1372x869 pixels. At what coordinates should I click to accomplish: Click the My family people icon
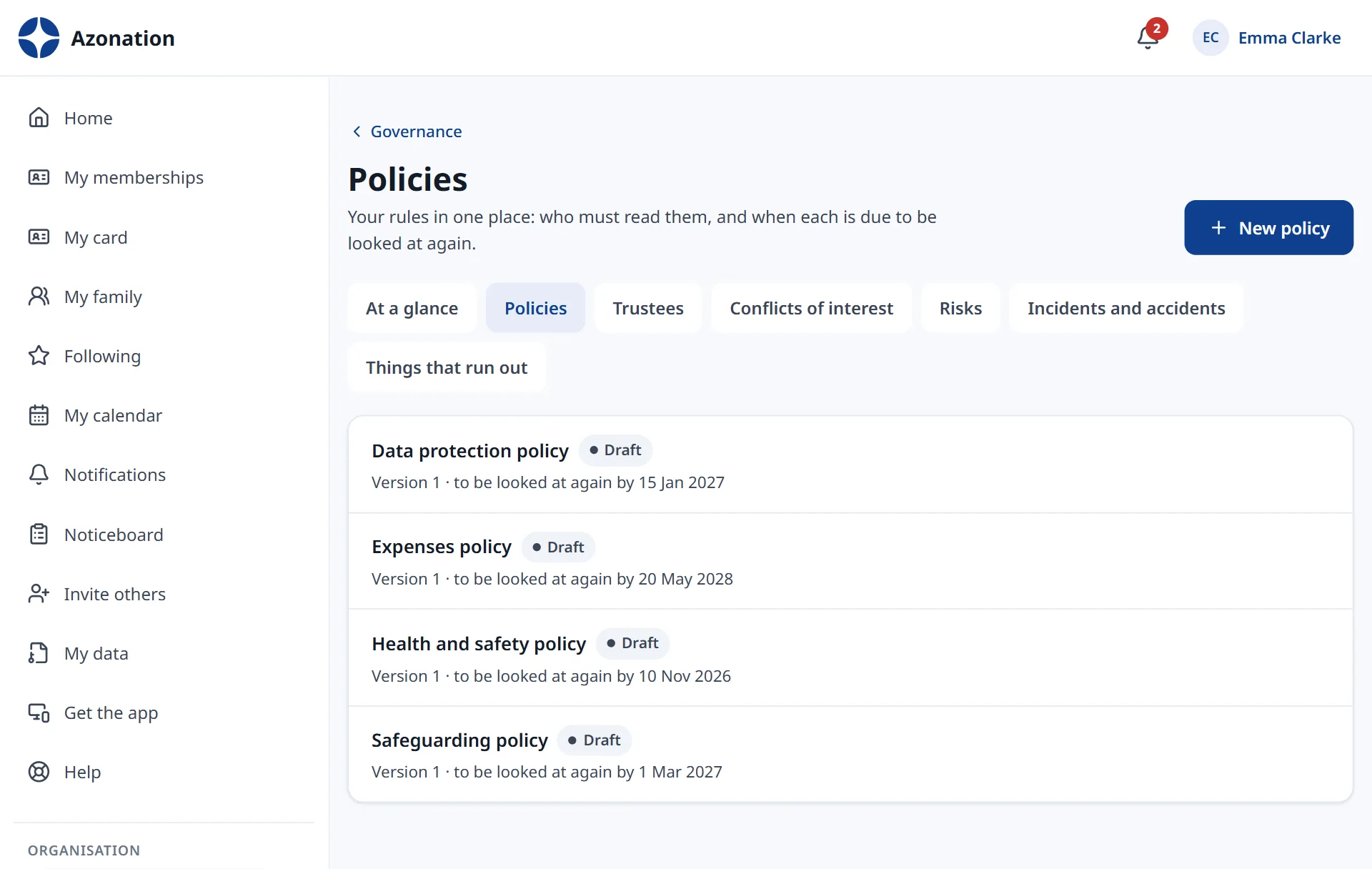point(39,297)
